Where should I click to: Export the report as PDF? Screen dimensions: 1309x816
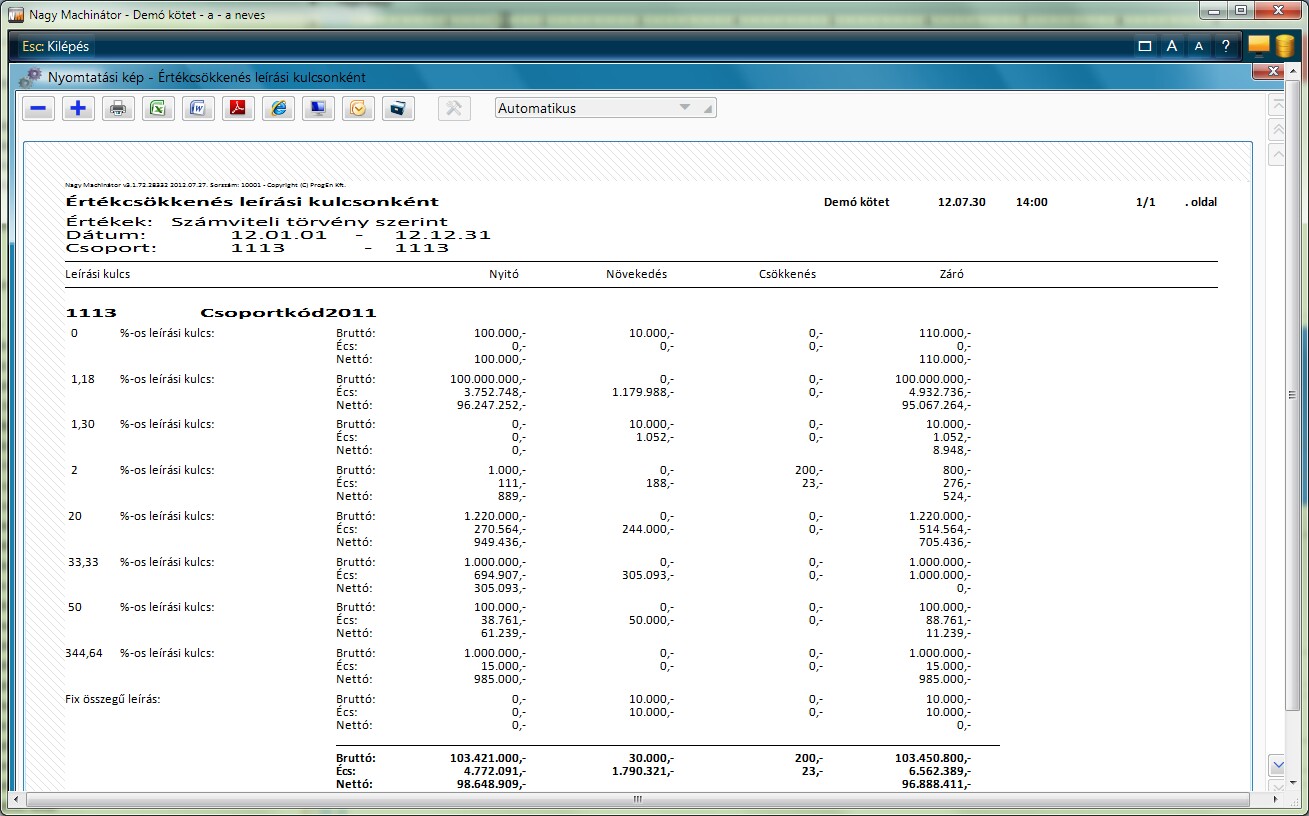[x=238, y=109]
